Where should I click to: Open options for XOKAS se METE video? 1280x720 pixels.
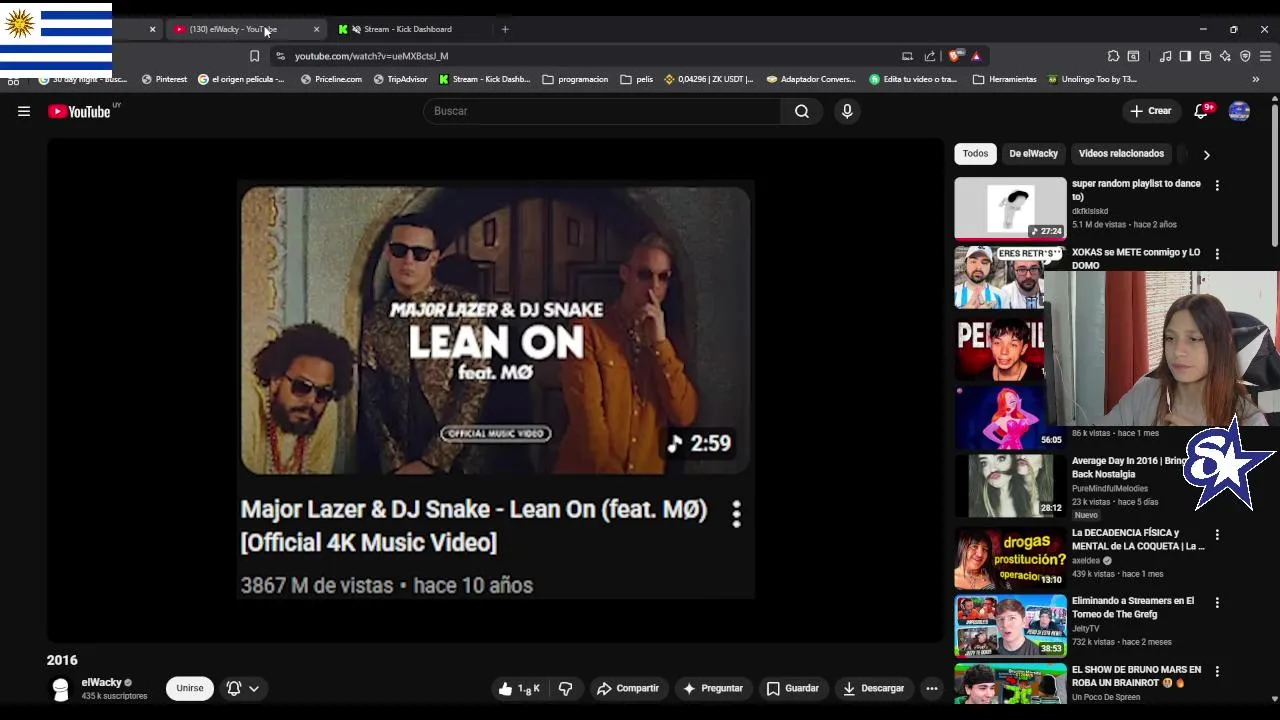(1217, 254)
